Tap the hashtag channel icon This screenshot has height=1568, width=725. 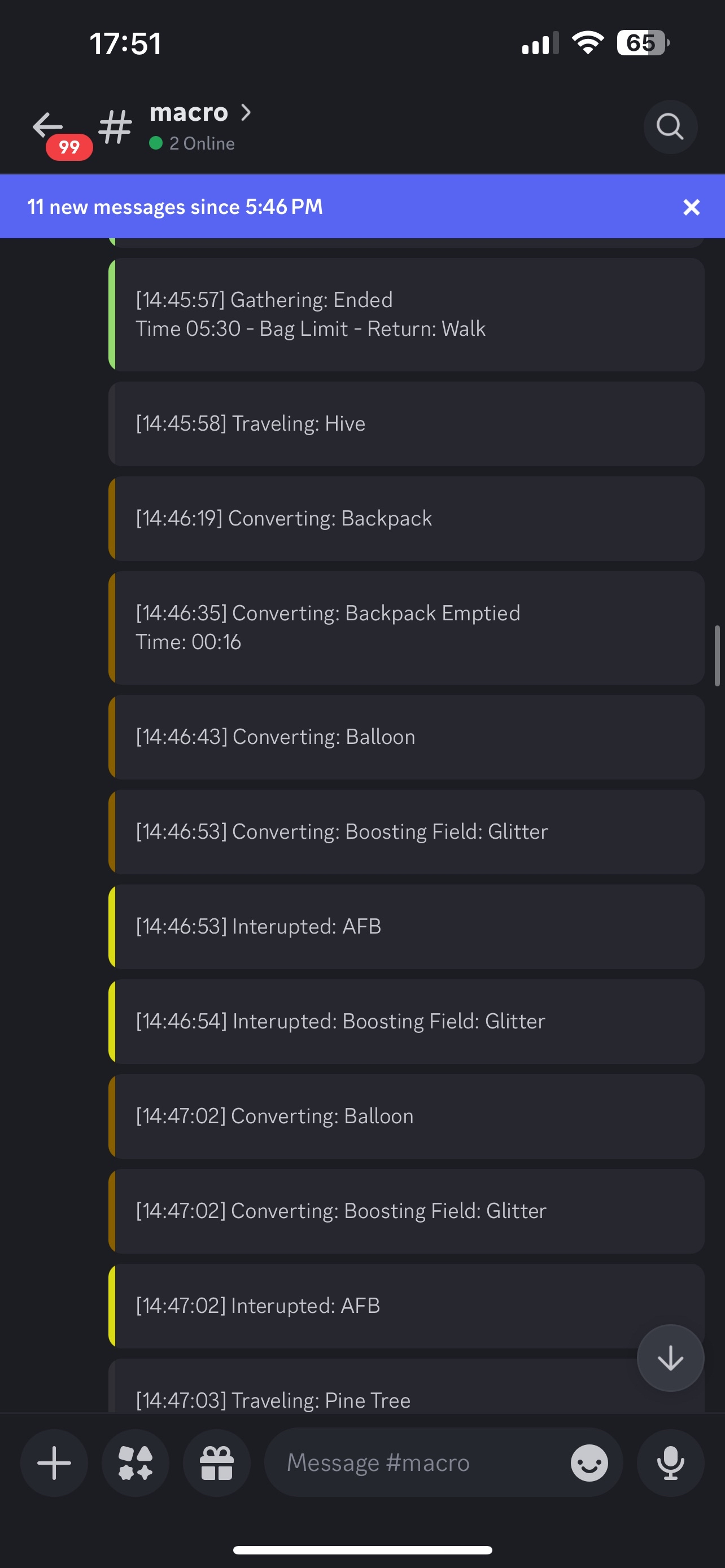click(115, 126)
